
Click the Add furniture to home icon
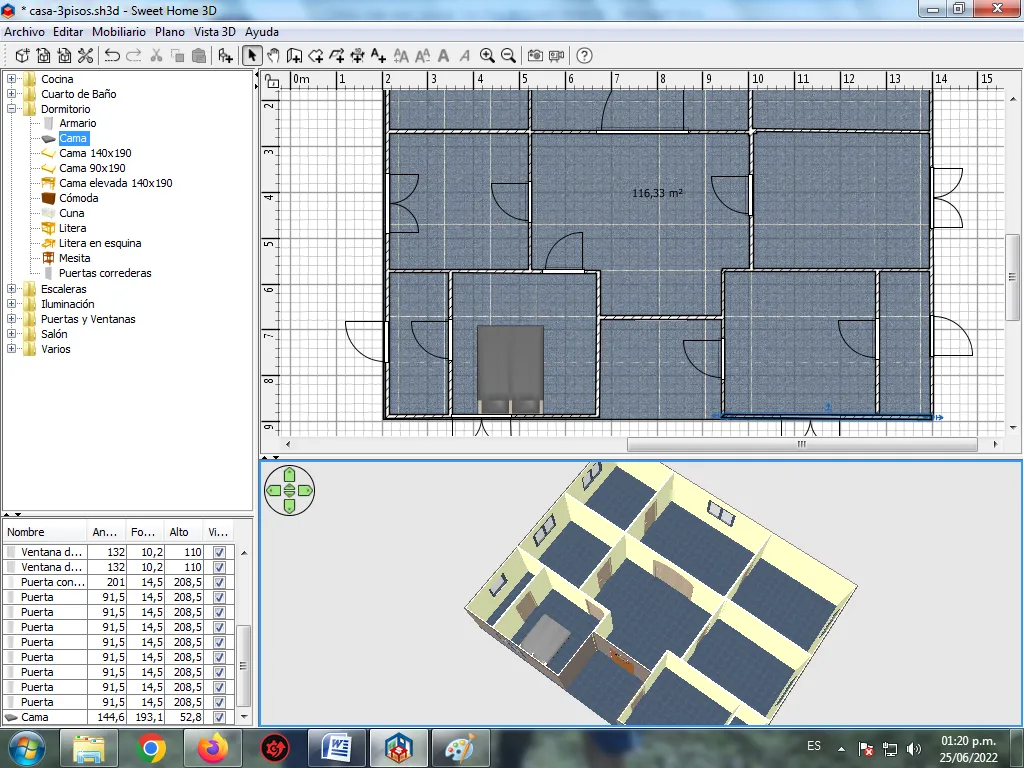tap(225, 56)
